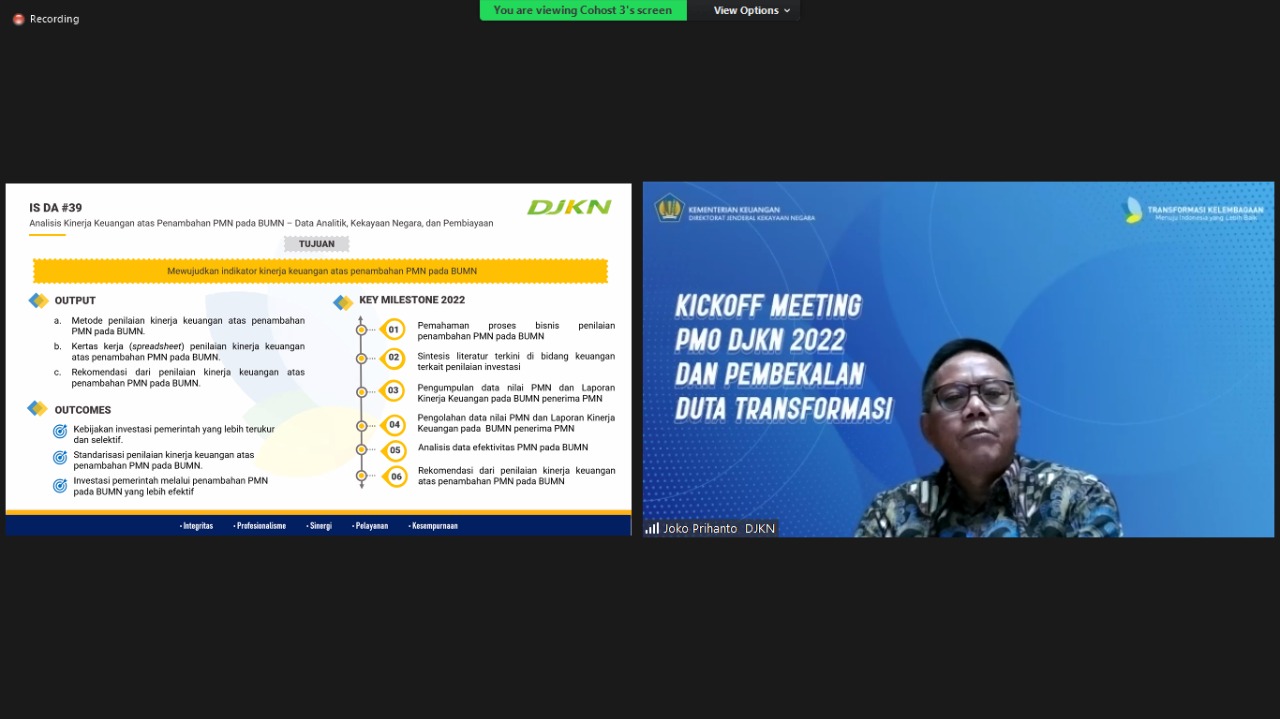Click the gray TUJUAN label
The image size is (1280, 719).
pyautogui.click(x=316, y=244)
